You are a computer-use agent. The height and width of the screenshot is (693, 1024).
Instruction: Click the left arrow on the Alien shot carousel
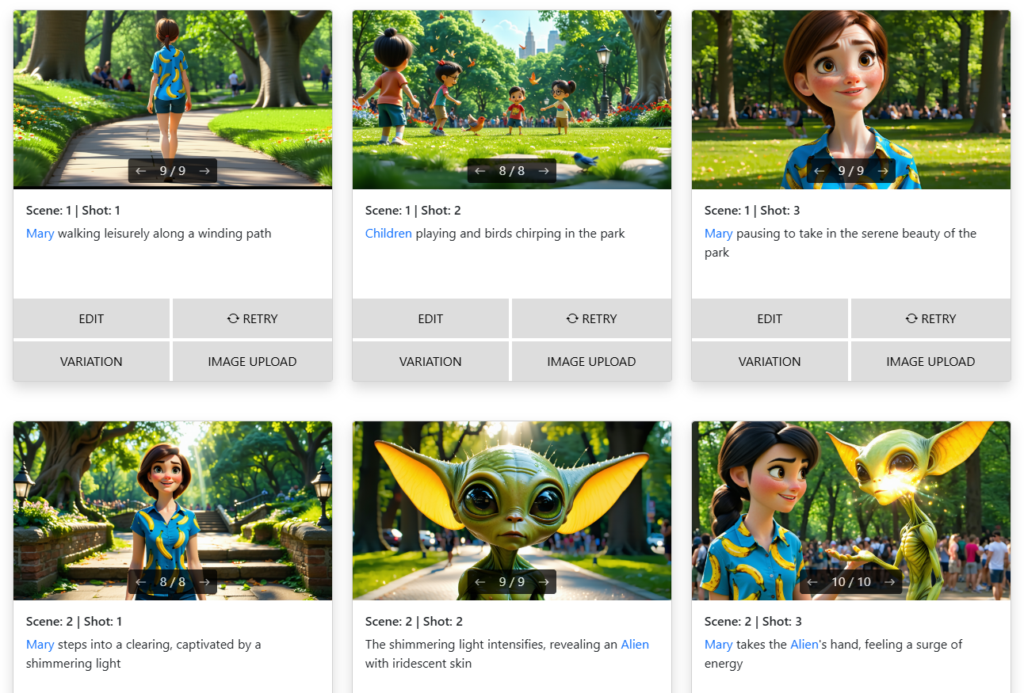point(479,581)
